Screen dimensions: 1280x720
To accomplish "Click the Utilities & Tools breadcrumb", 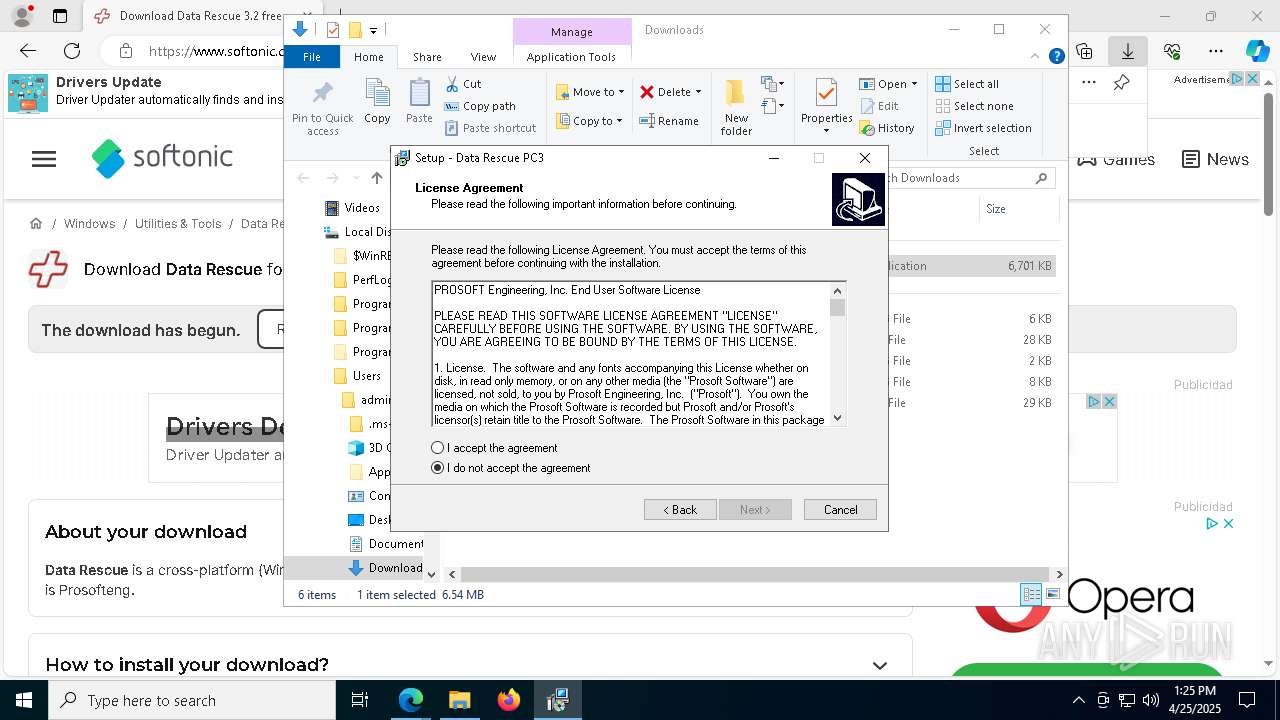I will point(178,224).
